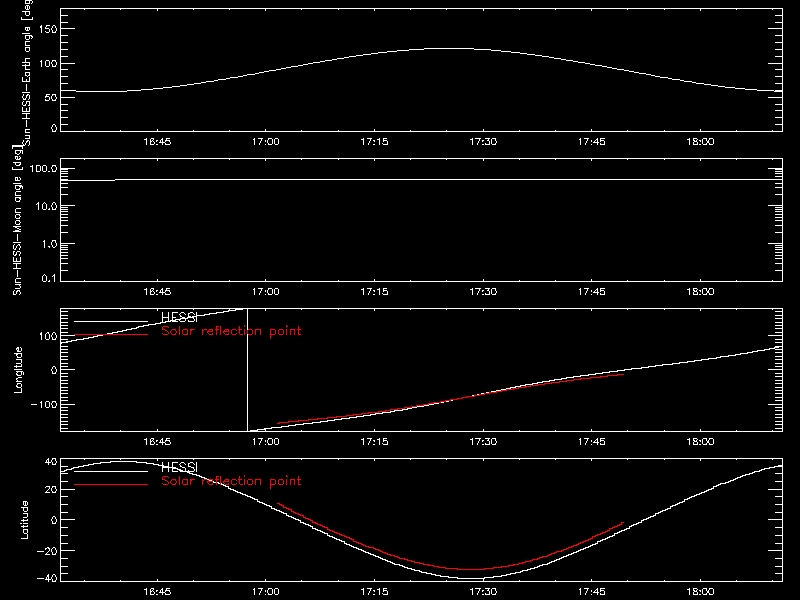
Task: Select 18:00 time label under Longitude plot
Action: [x=700, y=441]
